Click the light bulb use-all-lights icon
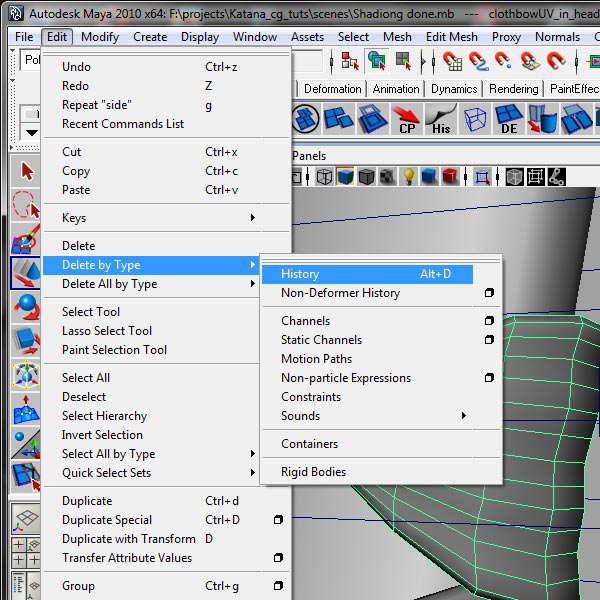 (x=408, y=177)
